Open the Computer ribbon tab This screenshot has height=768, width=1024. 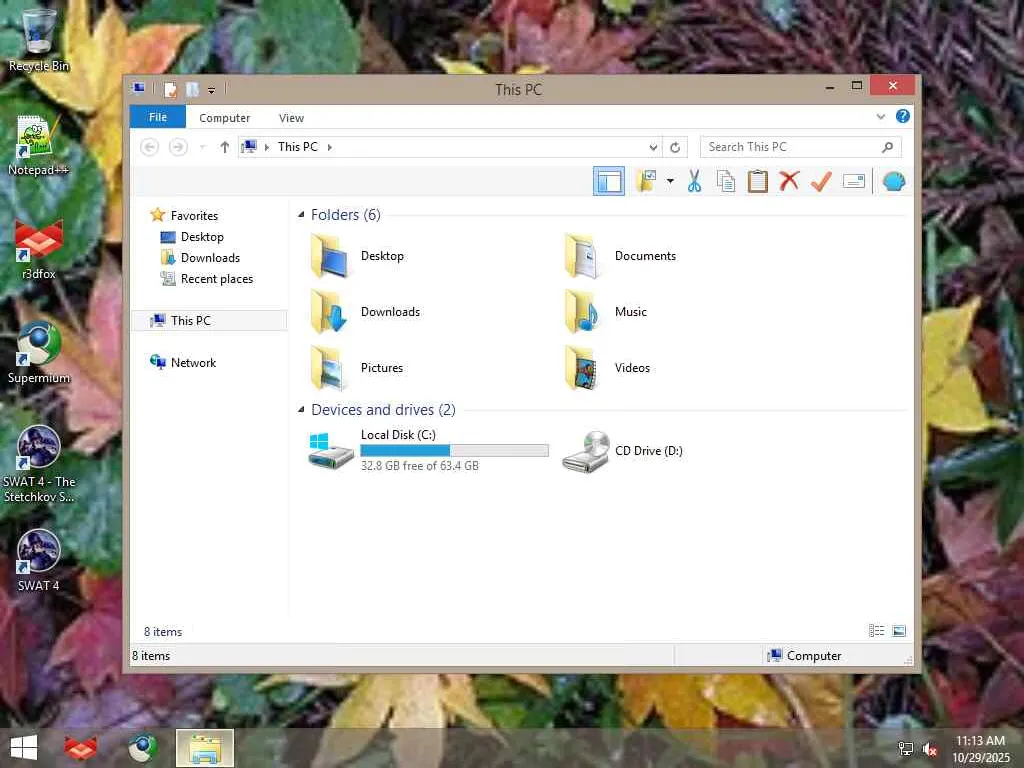point(224,118)
